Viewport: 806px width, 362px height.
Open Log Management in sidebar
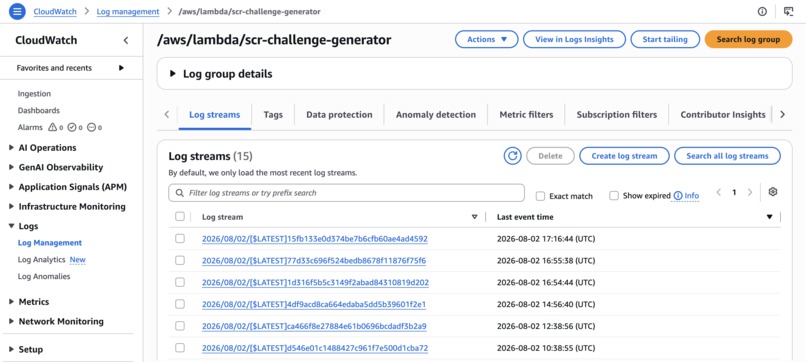(50, 243)
